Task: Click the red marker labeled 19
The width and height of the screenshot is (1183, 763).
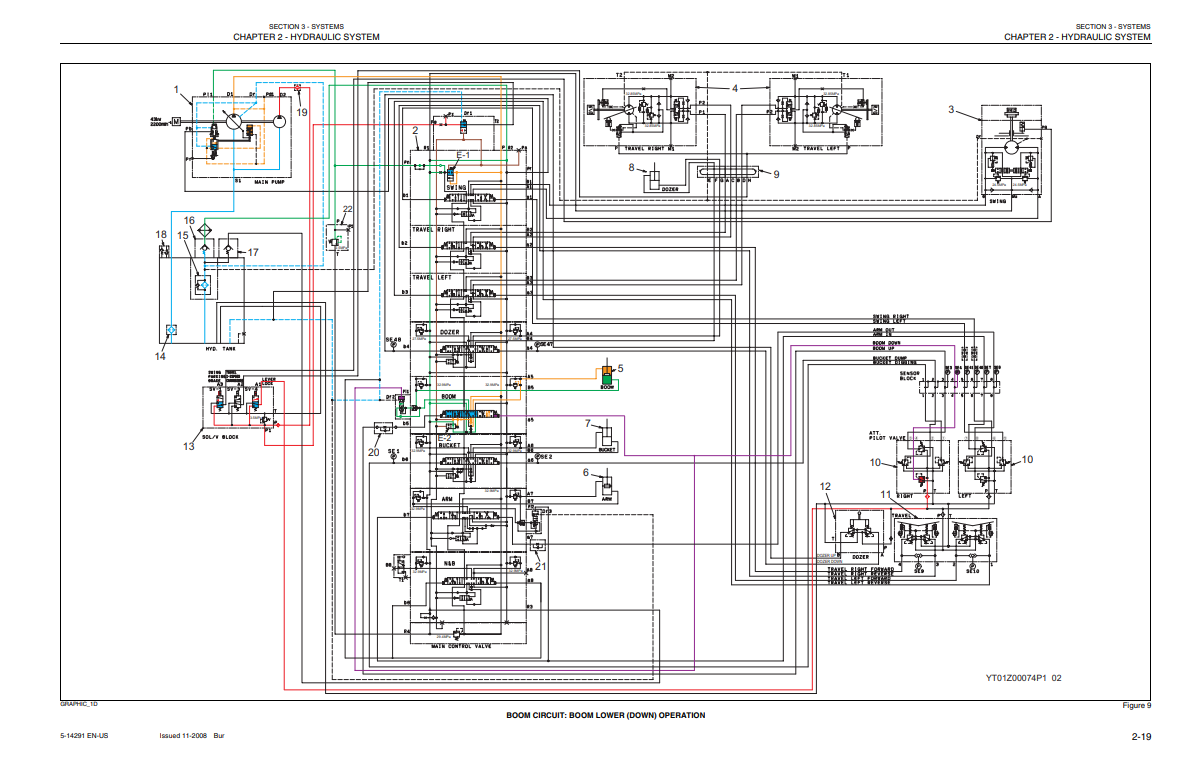Action: click(297, 88)
